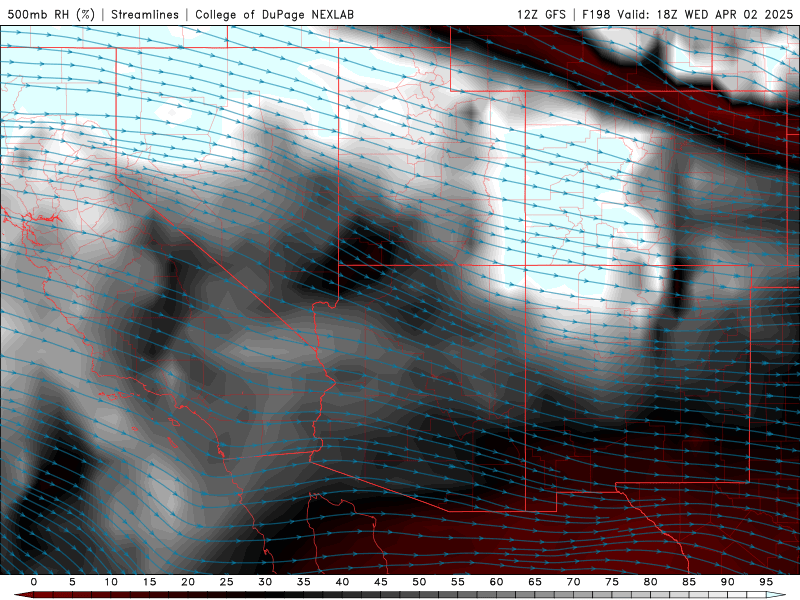This screenshot has width=800, height=600.
Task: Select the legend value "15"
Action: [x=149, y=582]
